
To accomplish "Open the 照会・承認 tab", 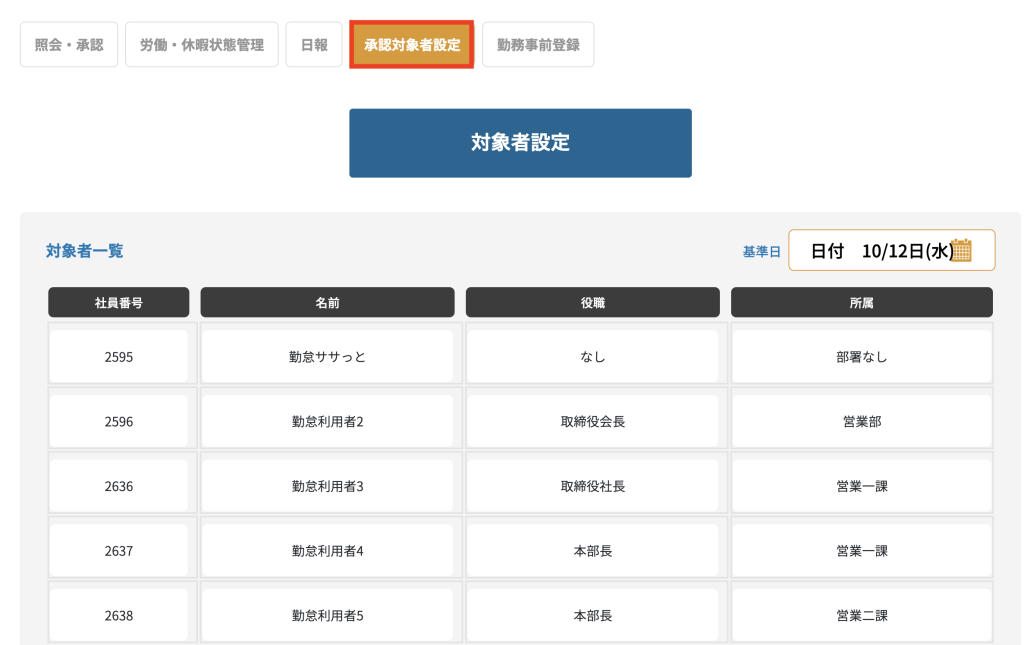I will (x=69, y=44).
